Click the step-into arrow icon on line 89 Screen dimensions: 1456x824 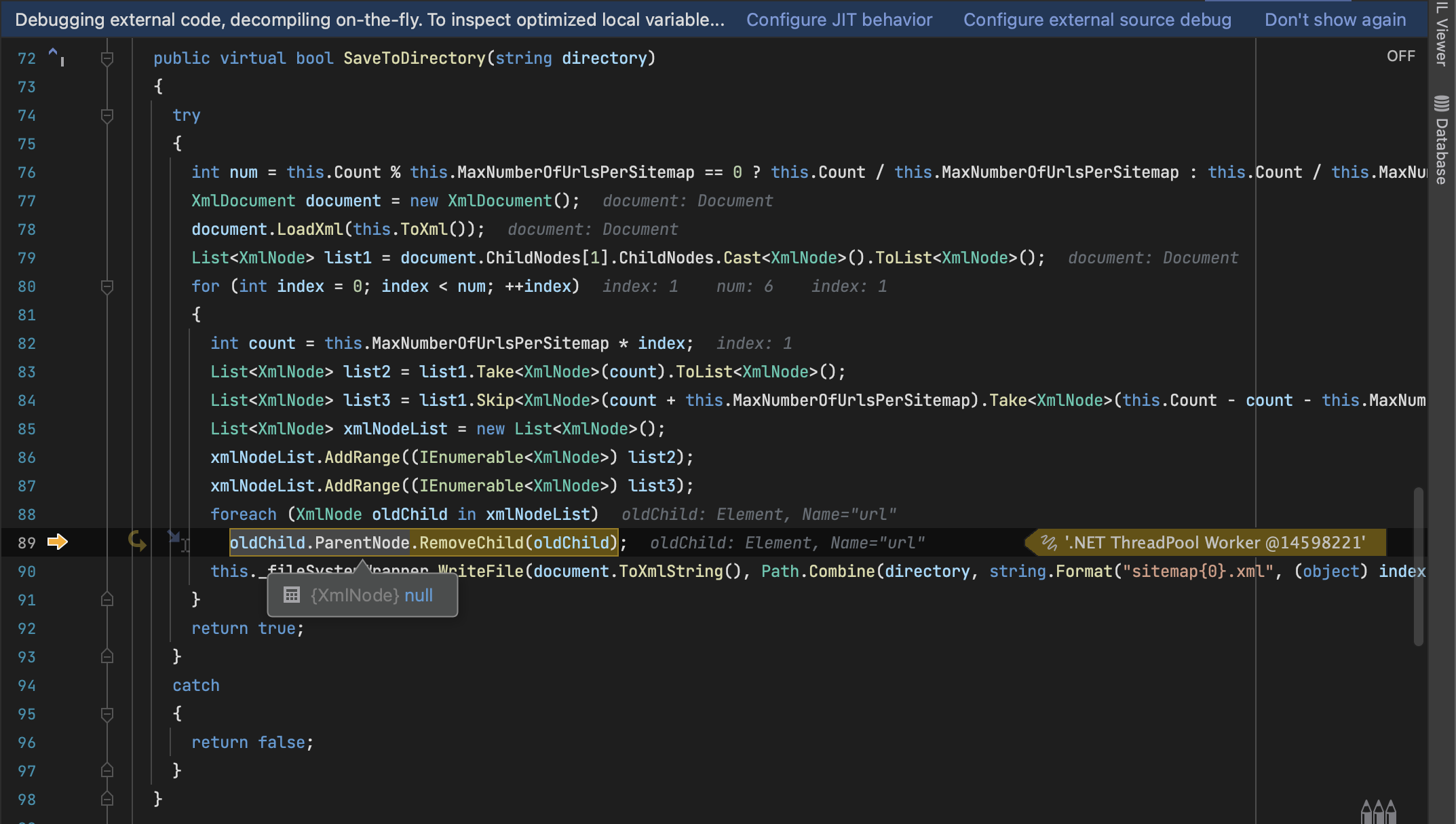coord(174,537)
